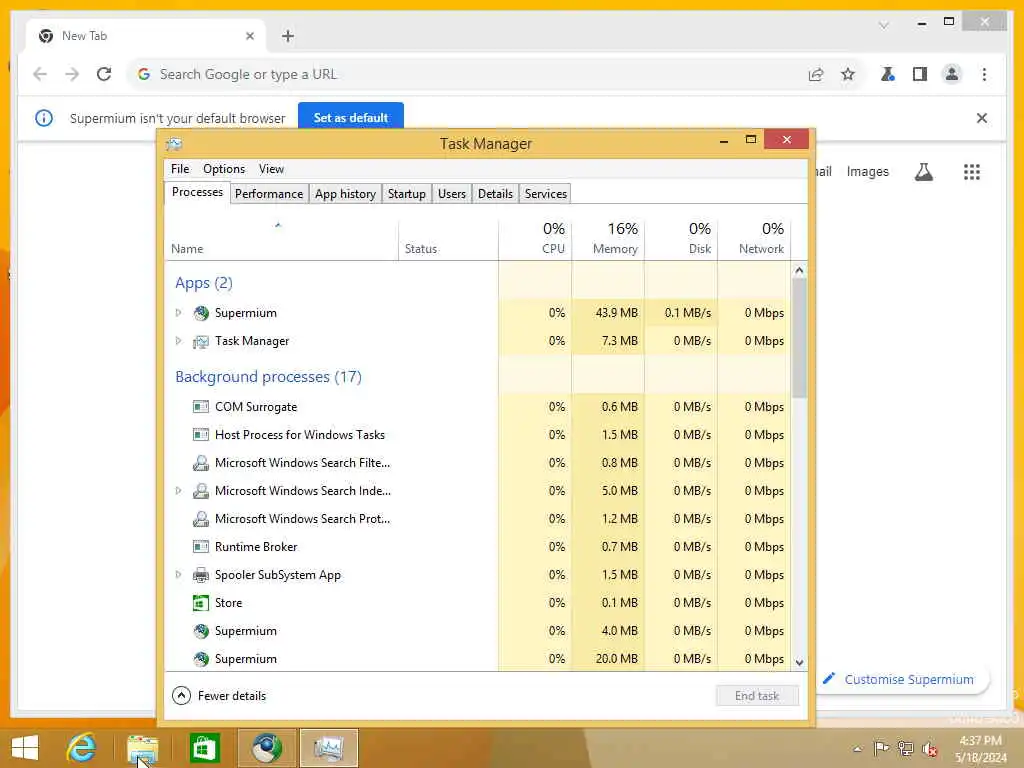Switch to the Performance tab
The height and width of the screenshot is (768, 1024).
coord(269,194)
